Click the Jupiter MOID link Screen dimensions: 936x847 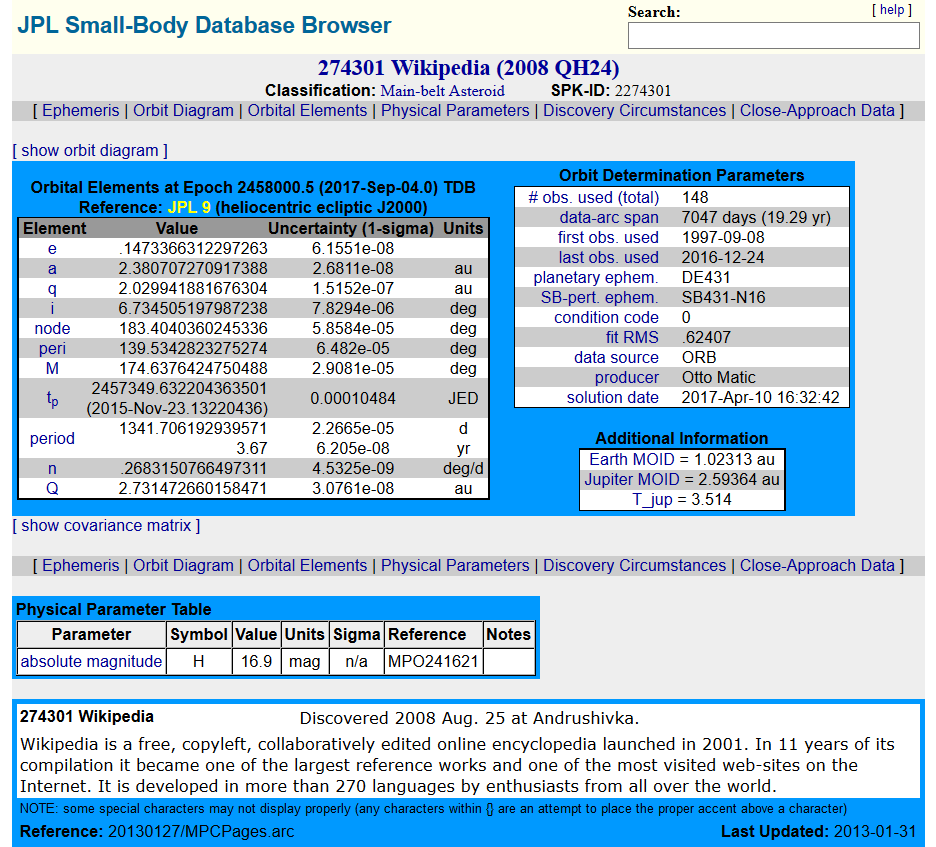click(x=632, y=479)
